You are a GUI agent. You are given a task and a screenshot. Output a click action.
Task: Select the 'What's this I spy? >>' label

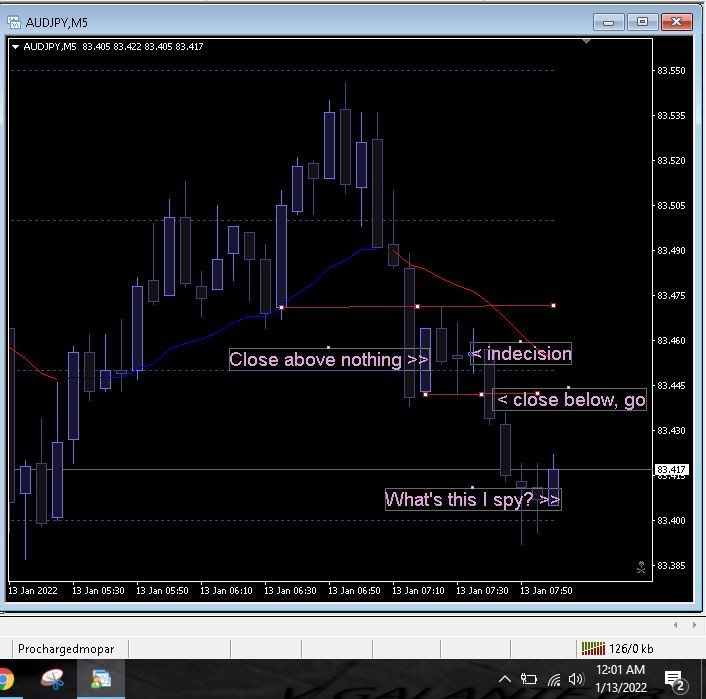click(473, 499)
